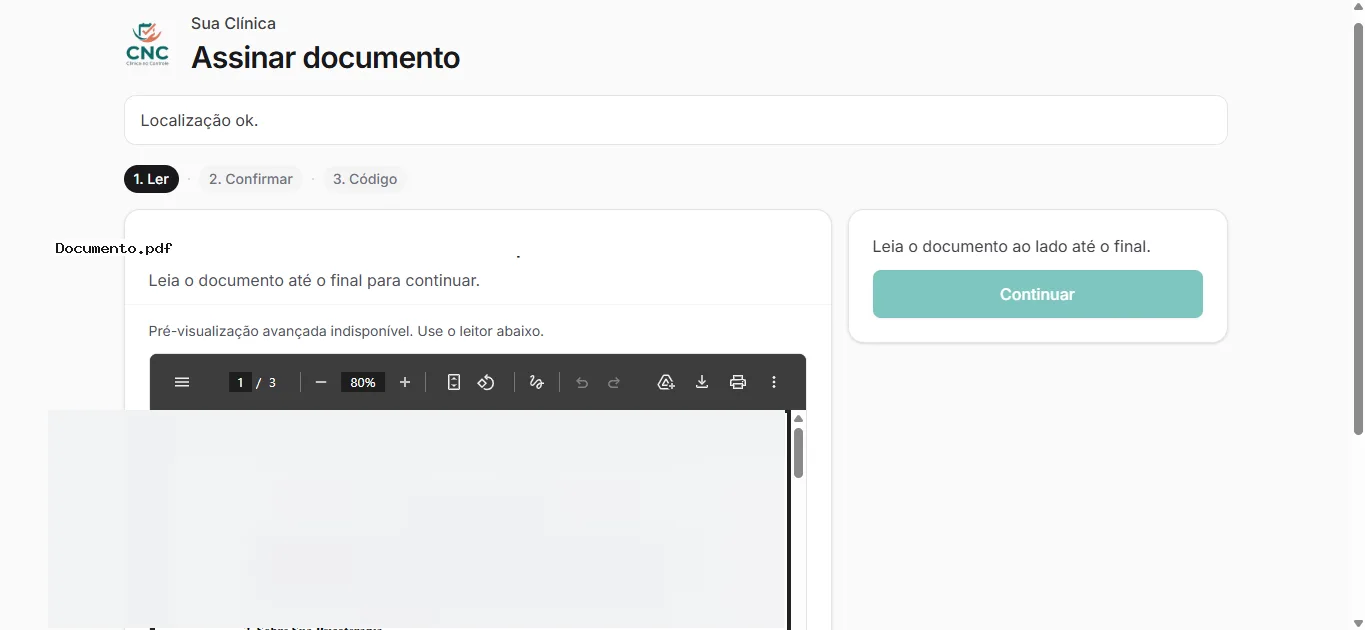
Task: Click the PDF scrollbar up arrow
Action: pyautogui.click(x=799, y=418)
